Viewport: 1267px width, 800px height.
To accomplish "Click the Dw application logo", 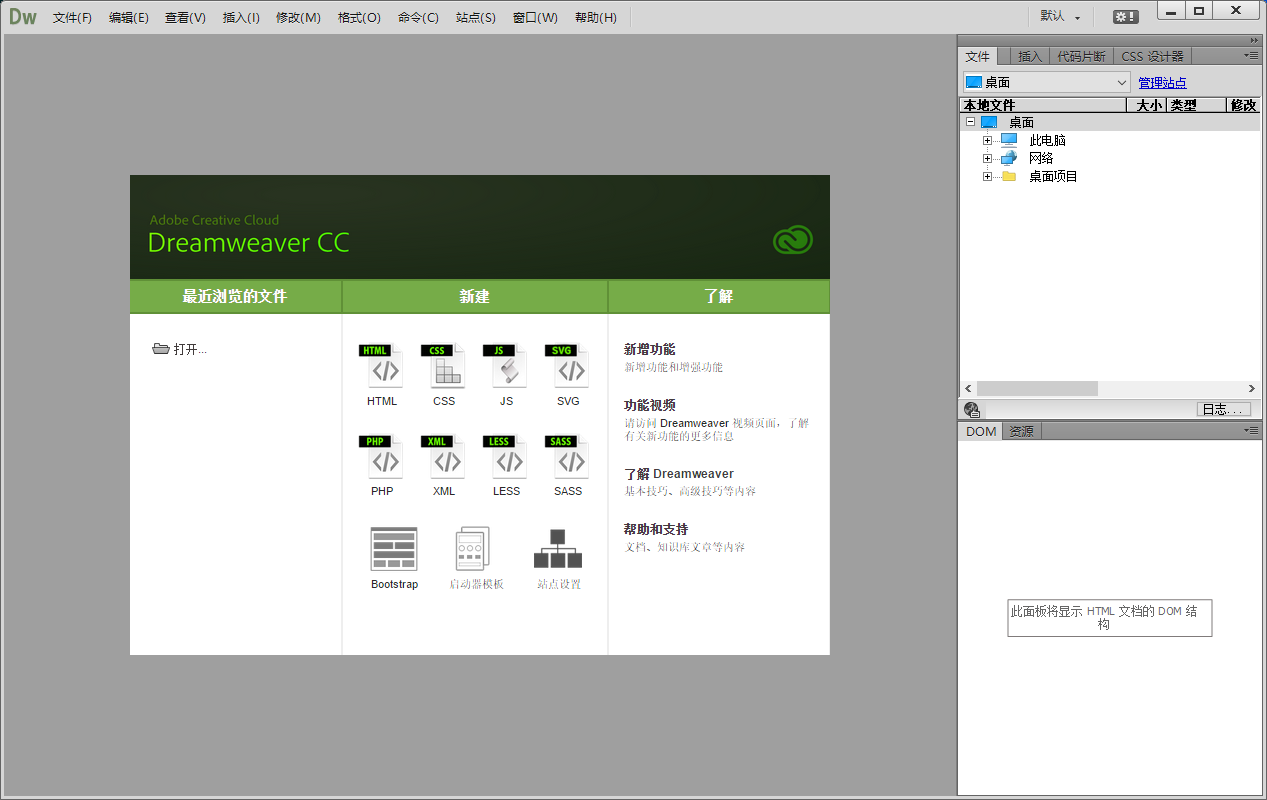I will click(x=23, y=17).
